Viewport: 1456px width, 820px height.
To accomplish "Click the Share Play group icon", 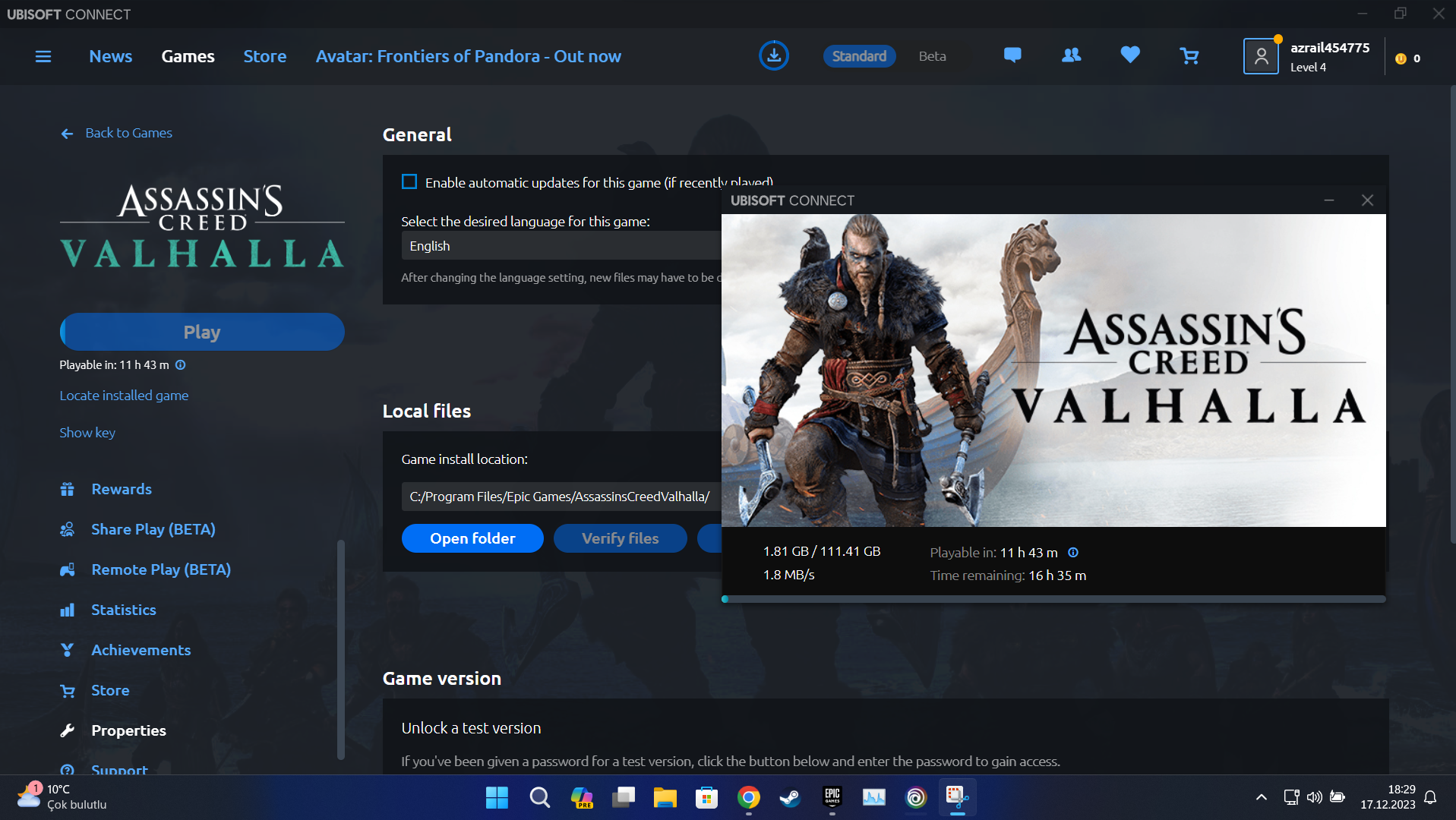I will 68,529.
